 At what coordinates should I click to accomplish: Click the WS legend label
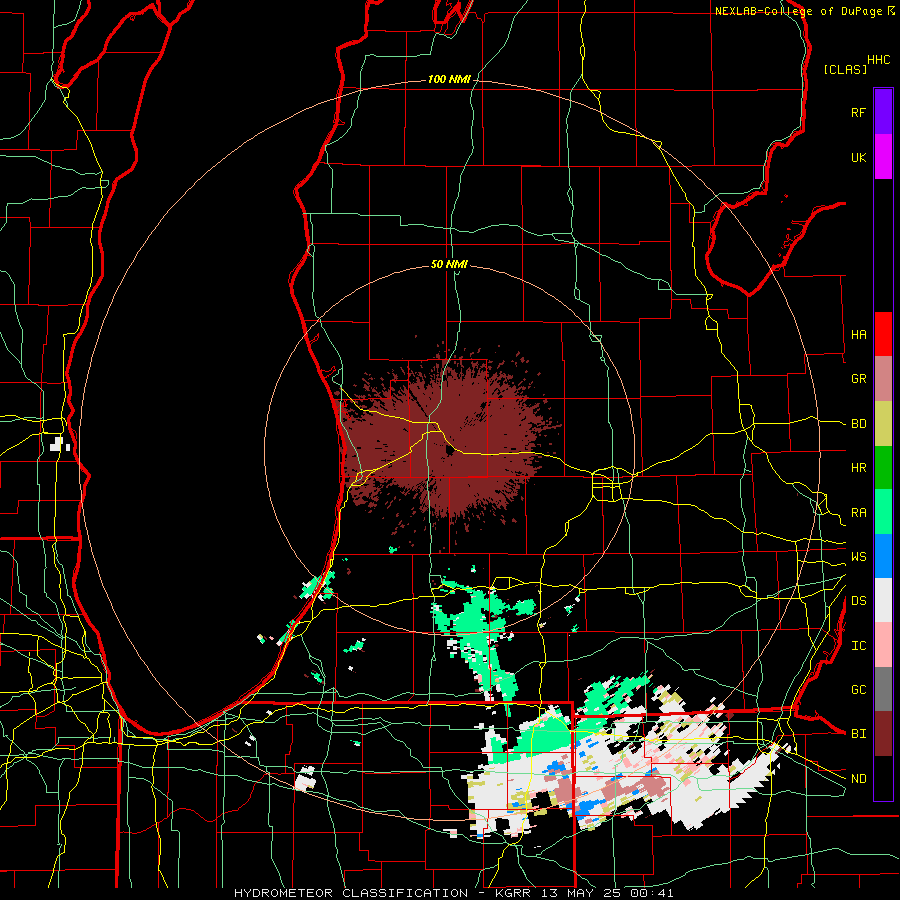click(x=859, y=556)
